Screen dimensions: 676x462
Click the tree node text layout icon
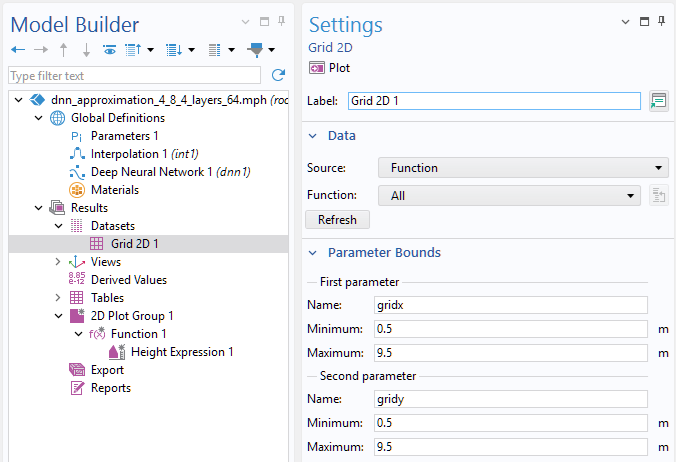[x=215, y=50]
